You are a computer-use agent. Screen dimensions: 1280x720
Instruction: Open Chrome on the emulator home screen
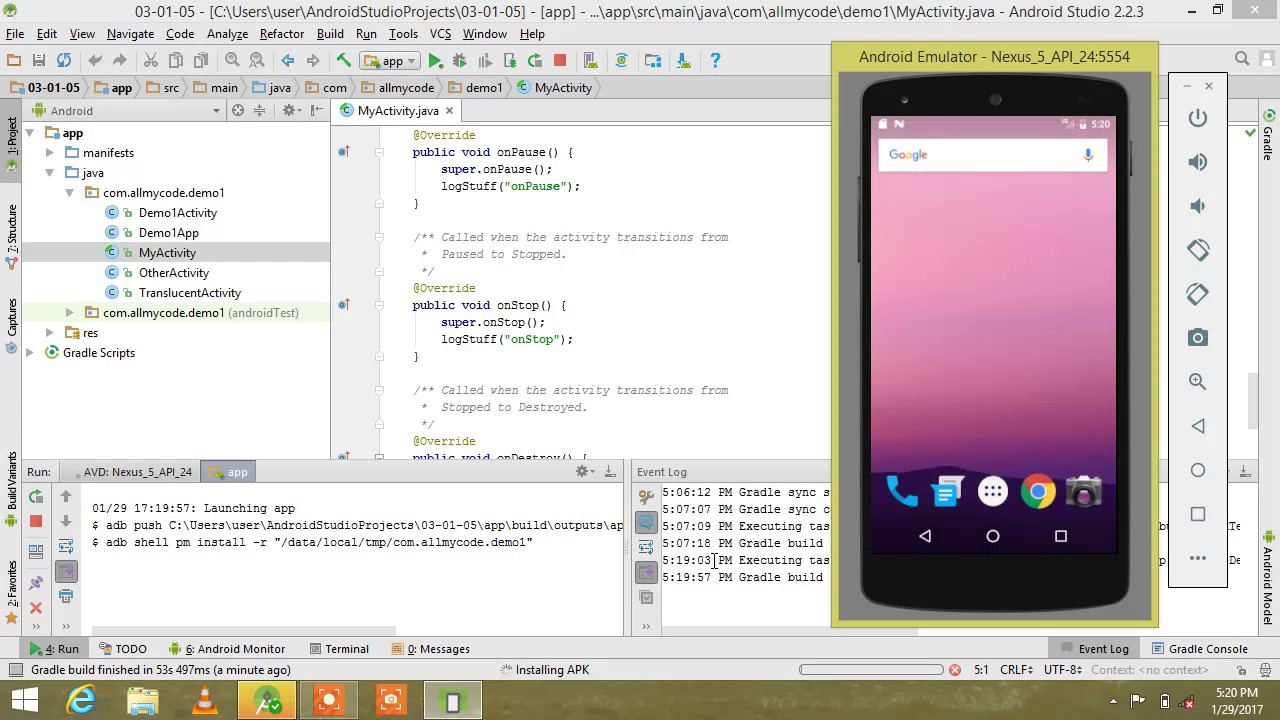(x=1038, y=491)
